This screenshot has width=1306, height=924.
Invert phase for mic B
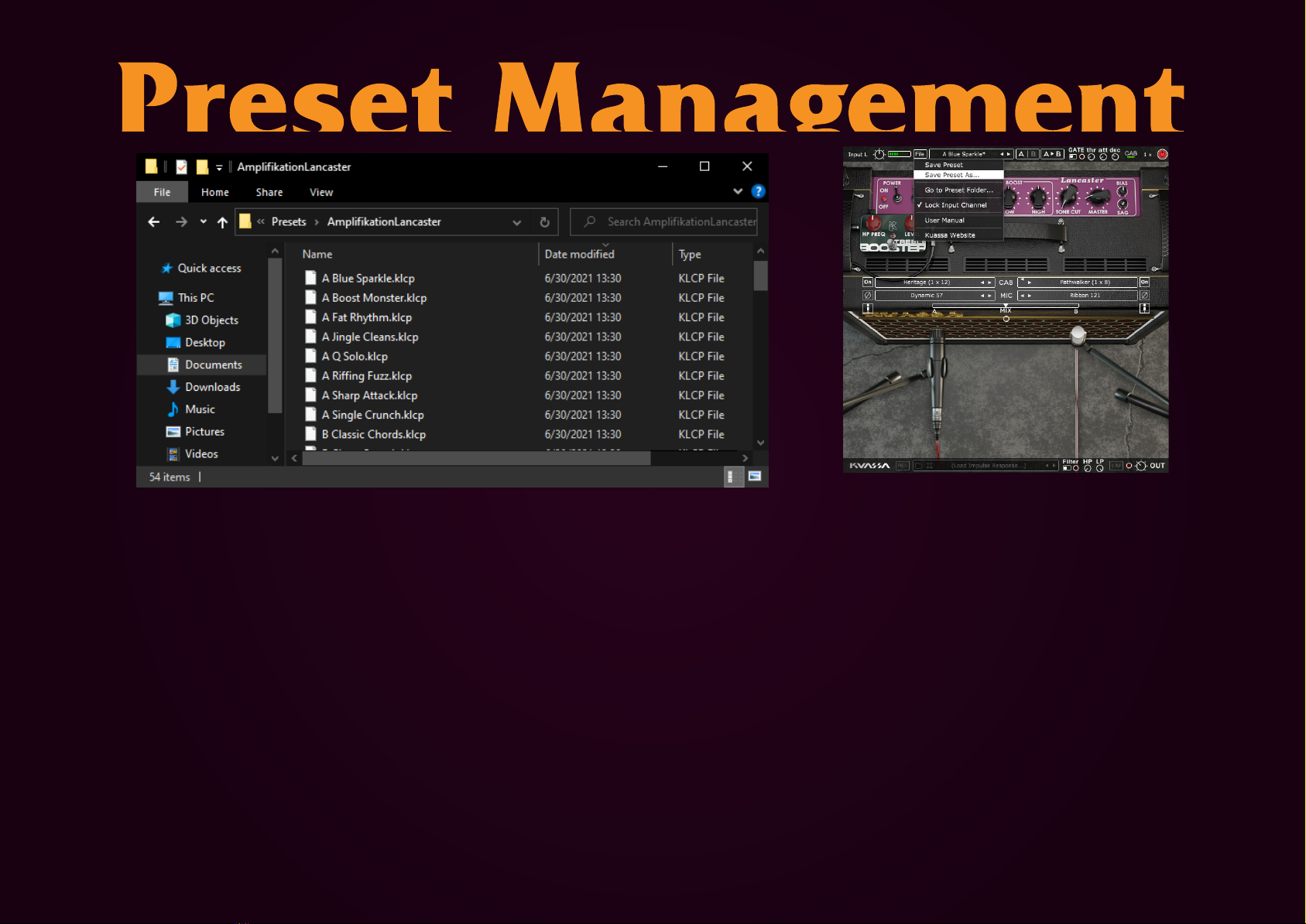pyautogui.click(x=1144, y=296)
